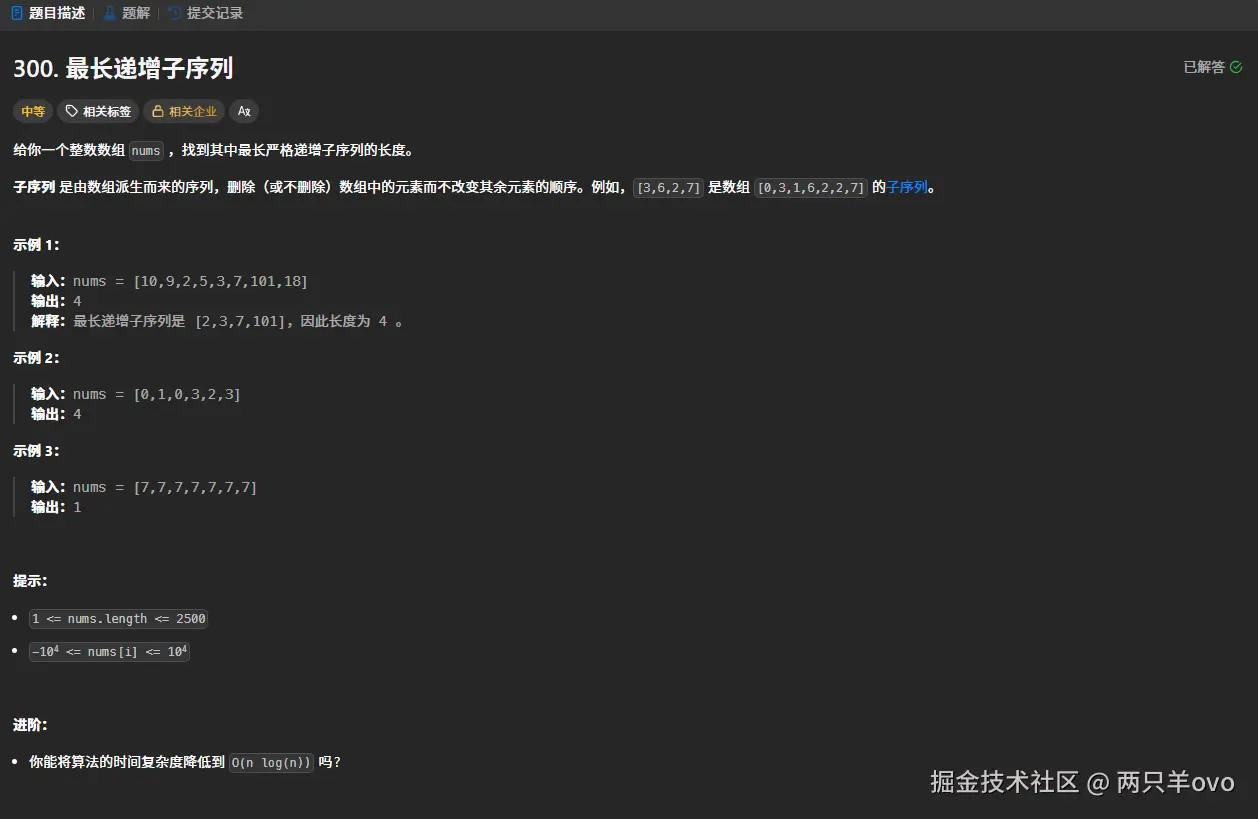The width and height of the screenshot is (1258, 819).
Task: Click the 已解答 green checkmark icon
Action: tap(1236, 67)
